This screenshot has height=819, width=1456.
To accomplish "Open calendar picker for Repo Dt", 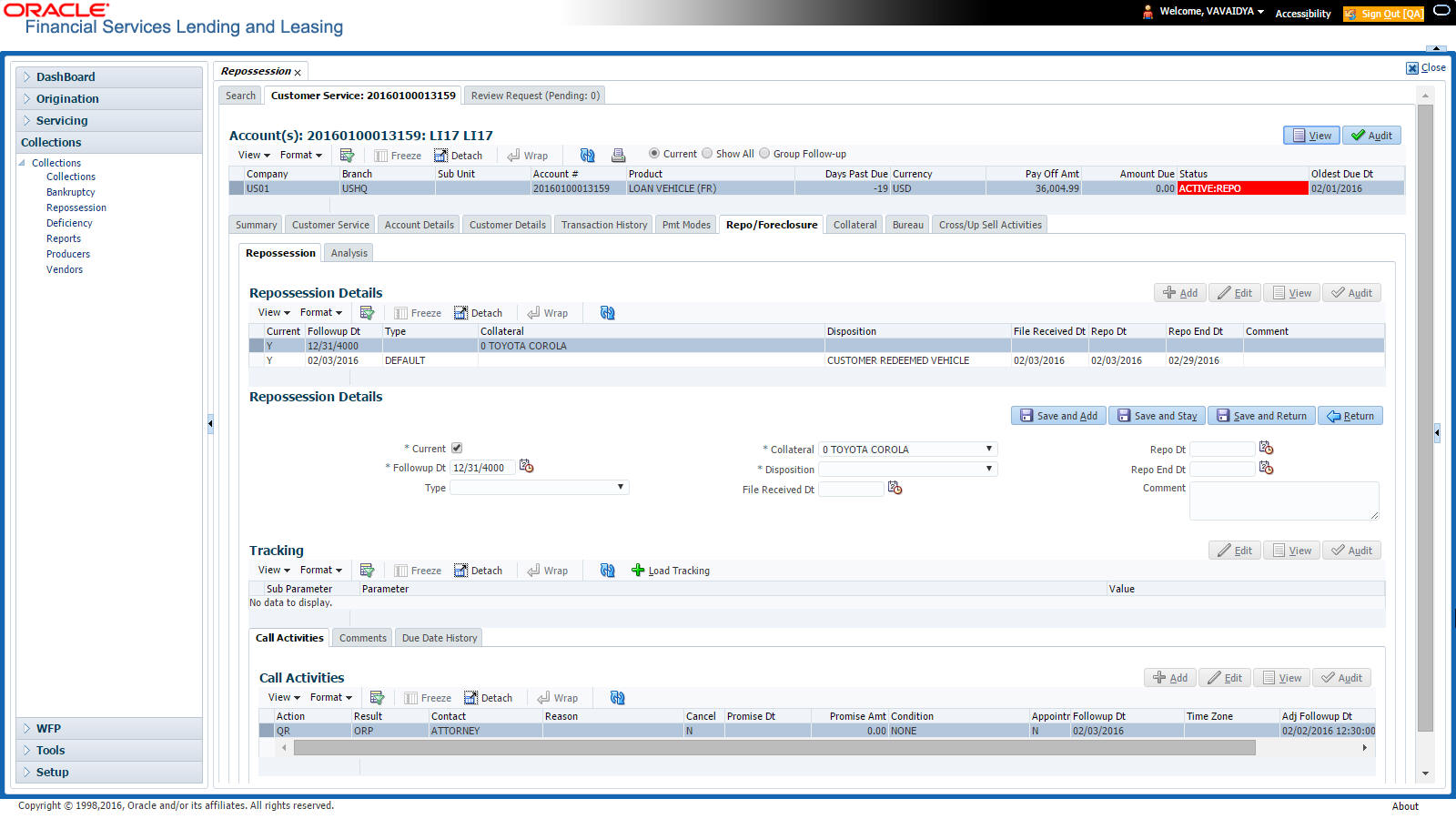I will [x=1266, y=448].
